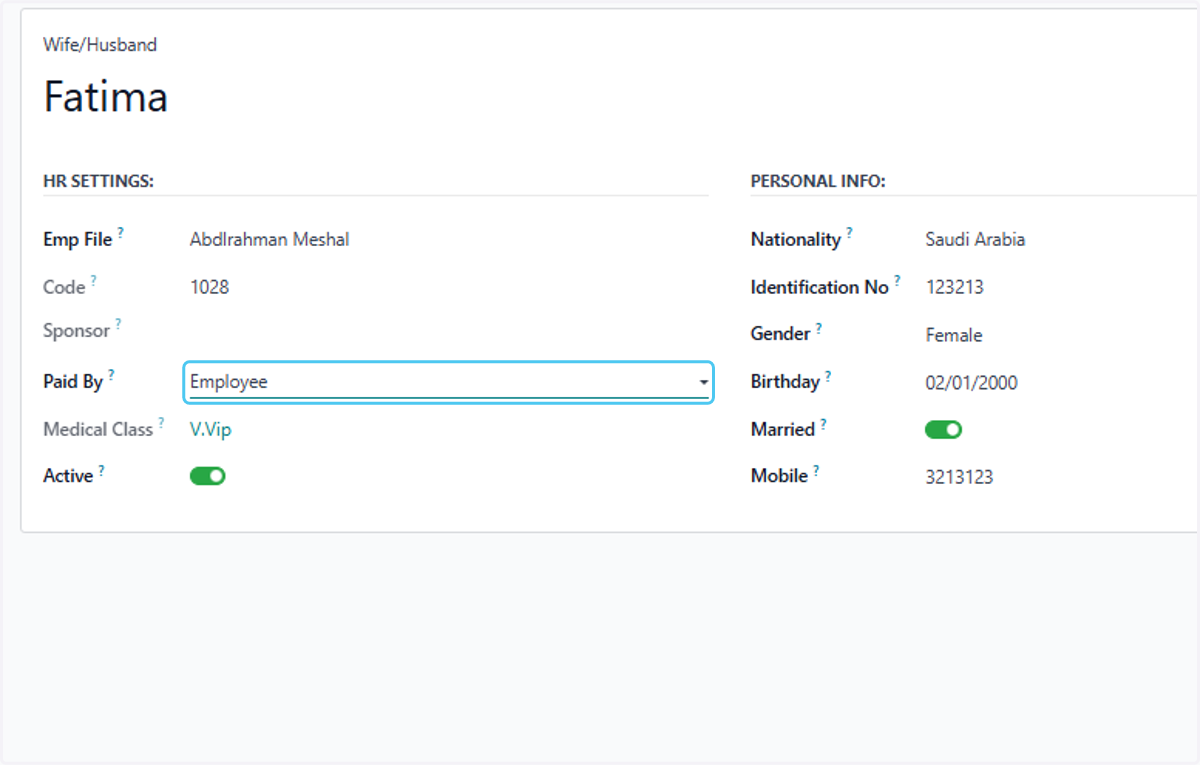The height and width of the screenshot is (765, 1200).
Task: Click the Abdlrahman Meshal Emp File value
Action: 270,239
